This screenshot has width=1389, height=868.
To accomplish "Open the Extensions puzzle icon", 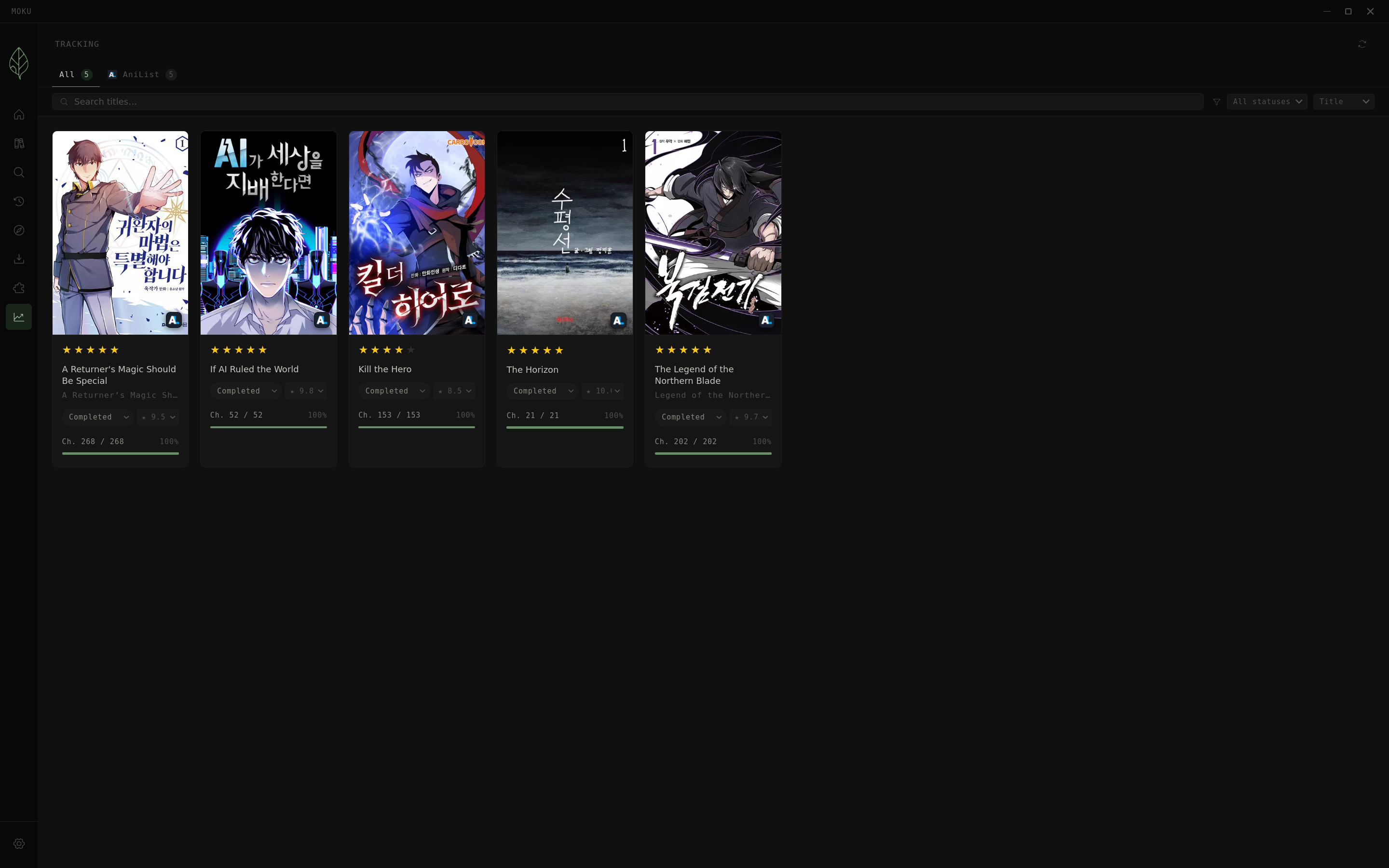I will [19, 288].
